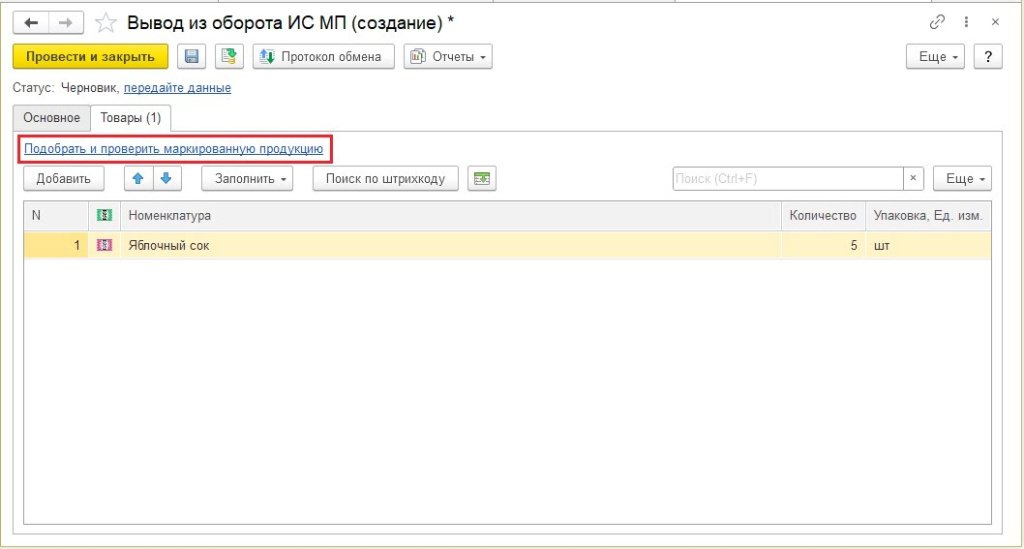Click the back navigation arrow
The width and height of the screenshot is (1024, 549).
pyautogui.click(x=31, y=22)
